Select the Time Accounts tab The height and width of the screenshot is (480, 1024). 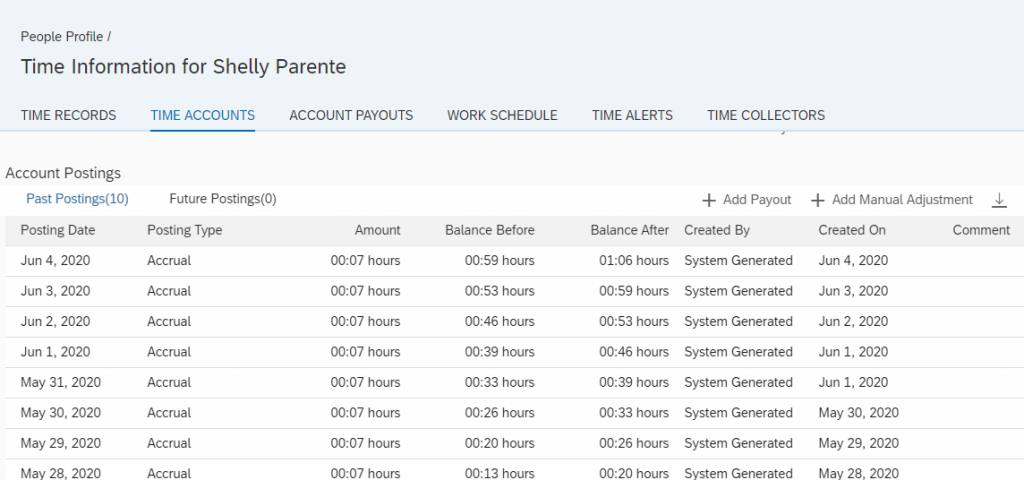coord(202,116)
